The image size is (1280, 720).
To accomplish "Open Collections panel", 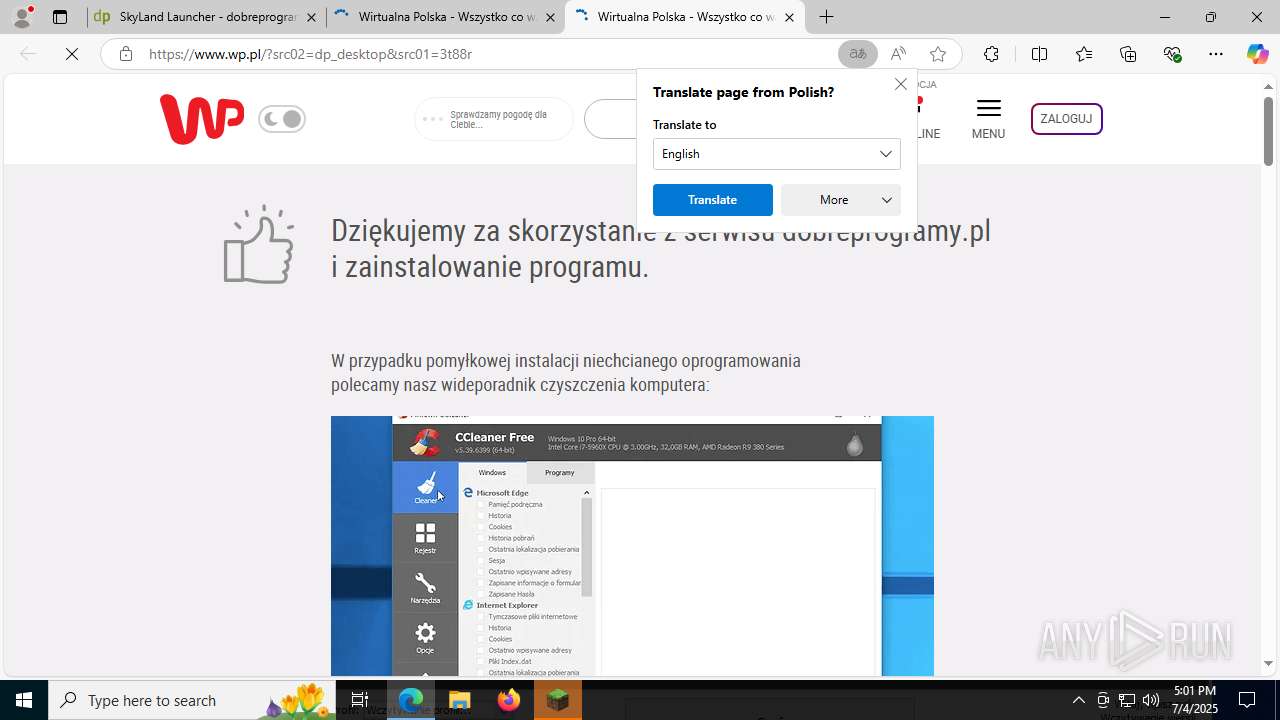I will tap(1128, 54).
